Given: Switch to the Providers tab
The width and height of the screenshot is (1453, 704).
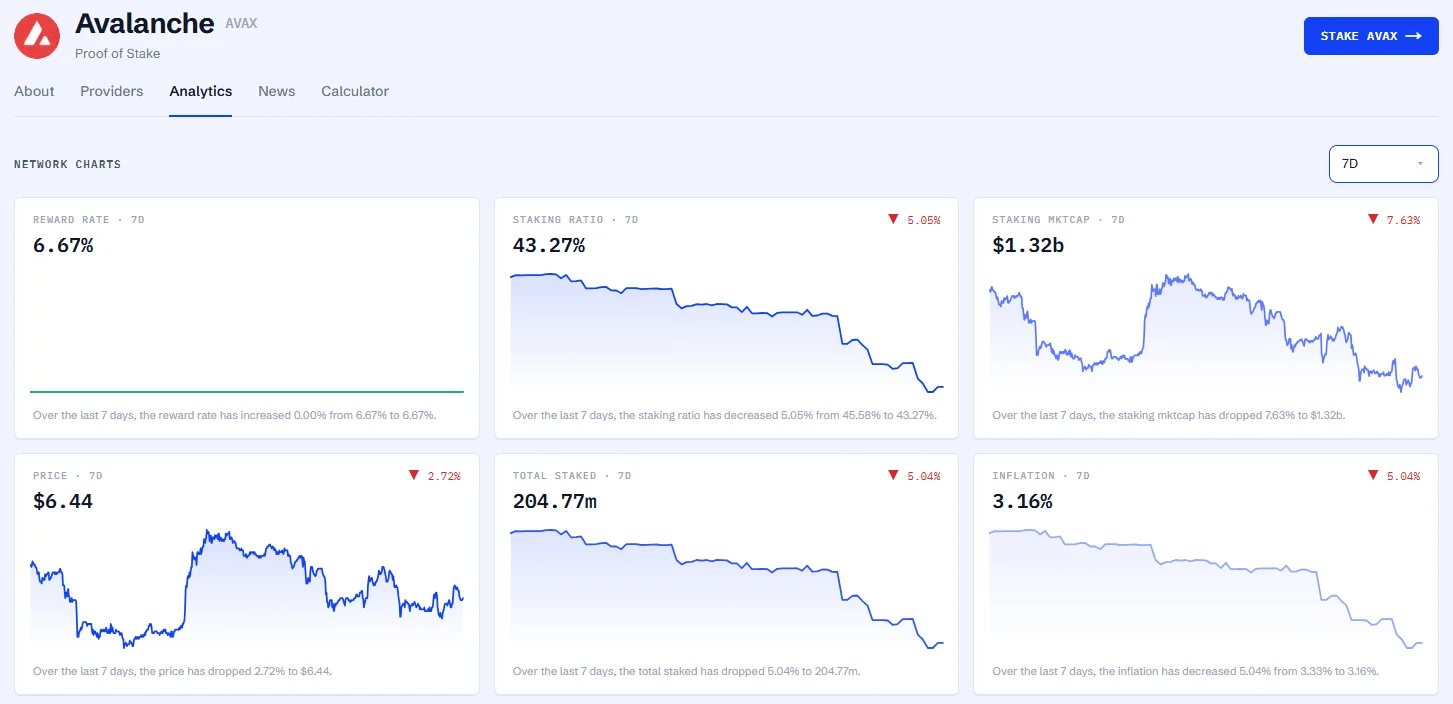Looking at the screenshot, I should [112, 91].
